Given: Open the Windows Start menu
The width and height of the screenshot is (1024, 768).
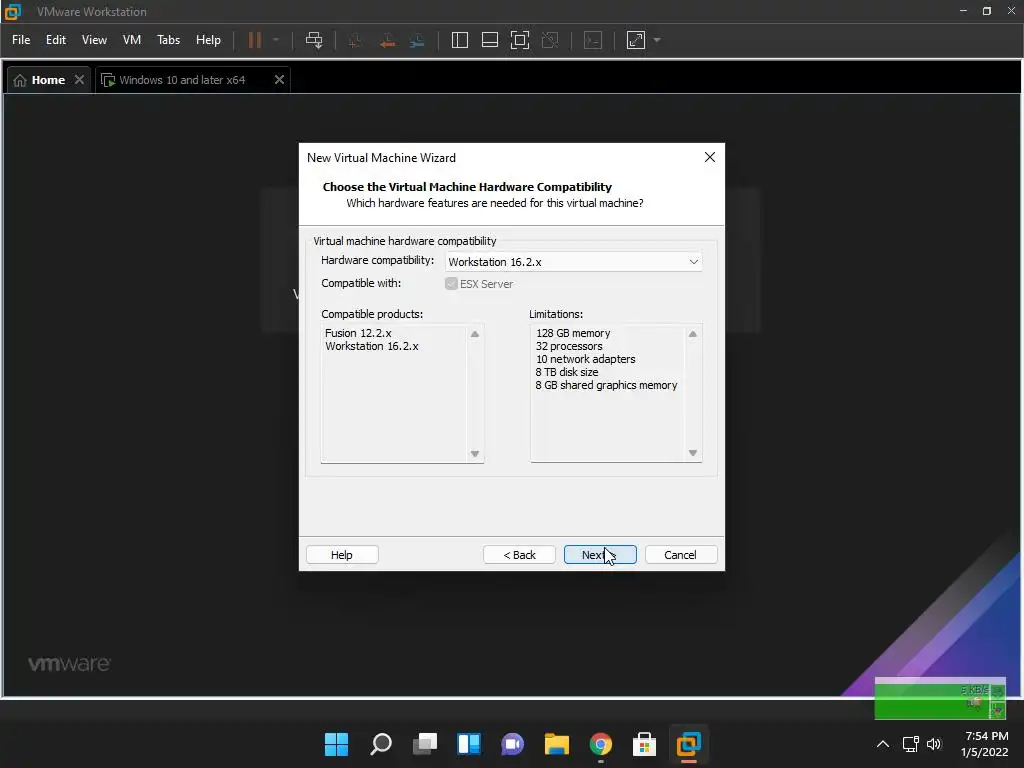Looking at the screenshot, I should (x=336, y=744).
